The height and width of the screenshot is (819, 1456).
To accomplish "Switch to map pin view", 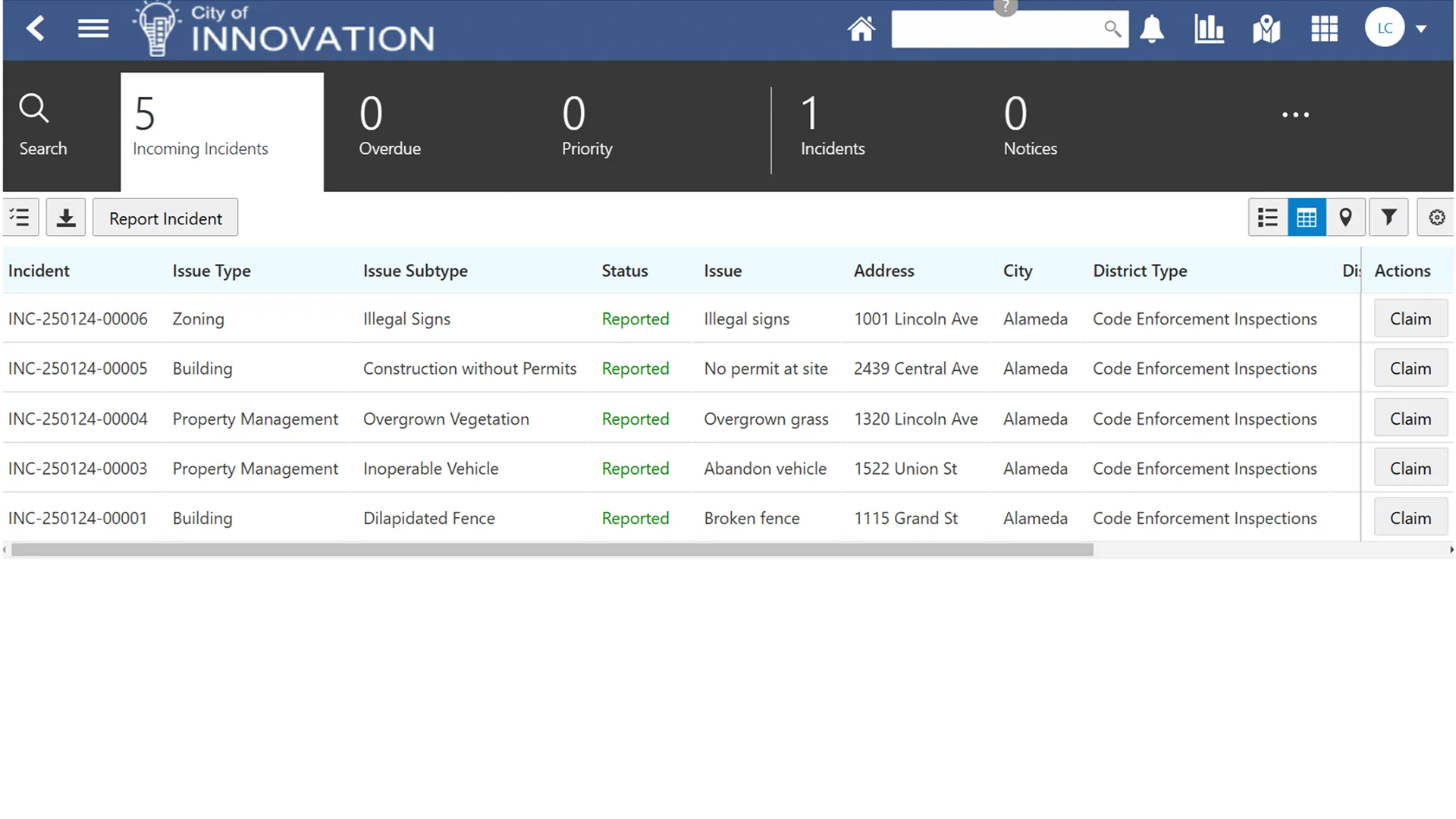I will click(x=1345, y=218).
